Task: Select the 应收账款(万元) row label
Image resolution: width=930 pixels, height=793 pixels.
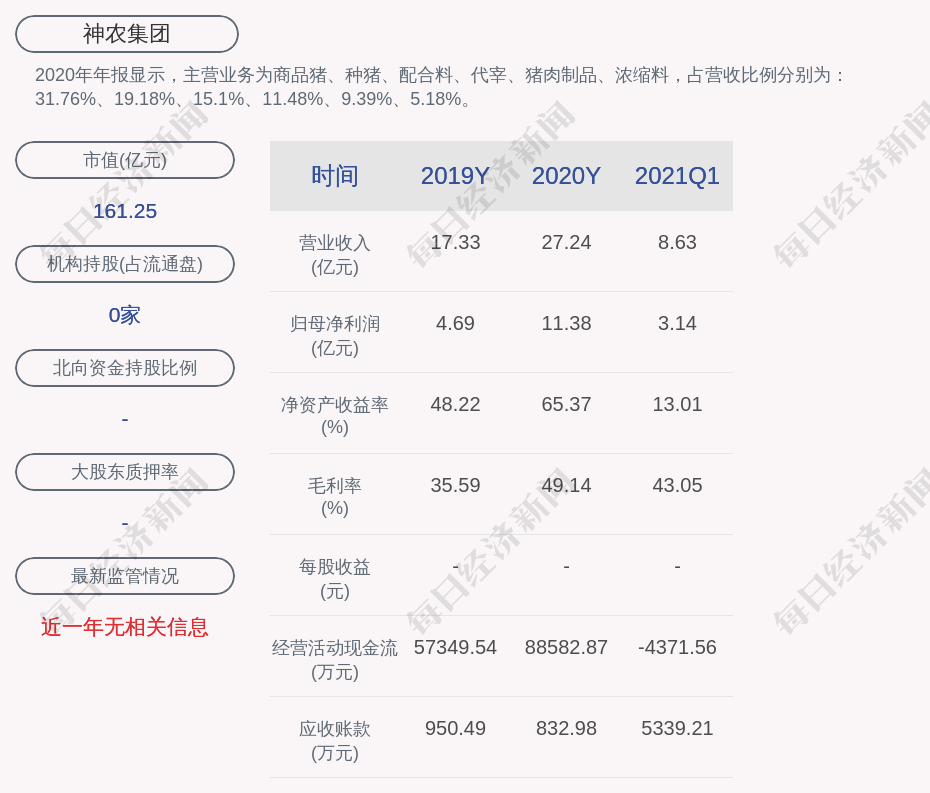Action: coord(335,741)
